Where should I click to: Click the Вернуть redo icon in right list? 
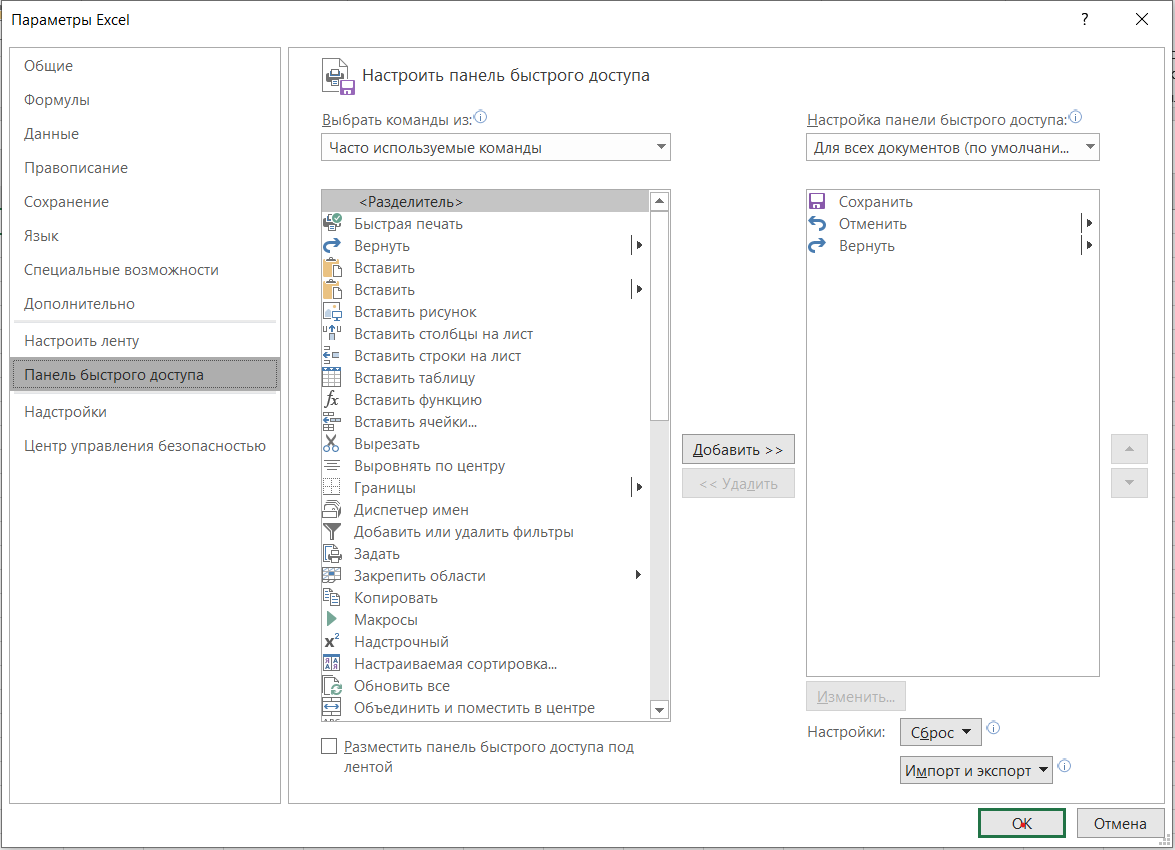(x=818, y=246)
